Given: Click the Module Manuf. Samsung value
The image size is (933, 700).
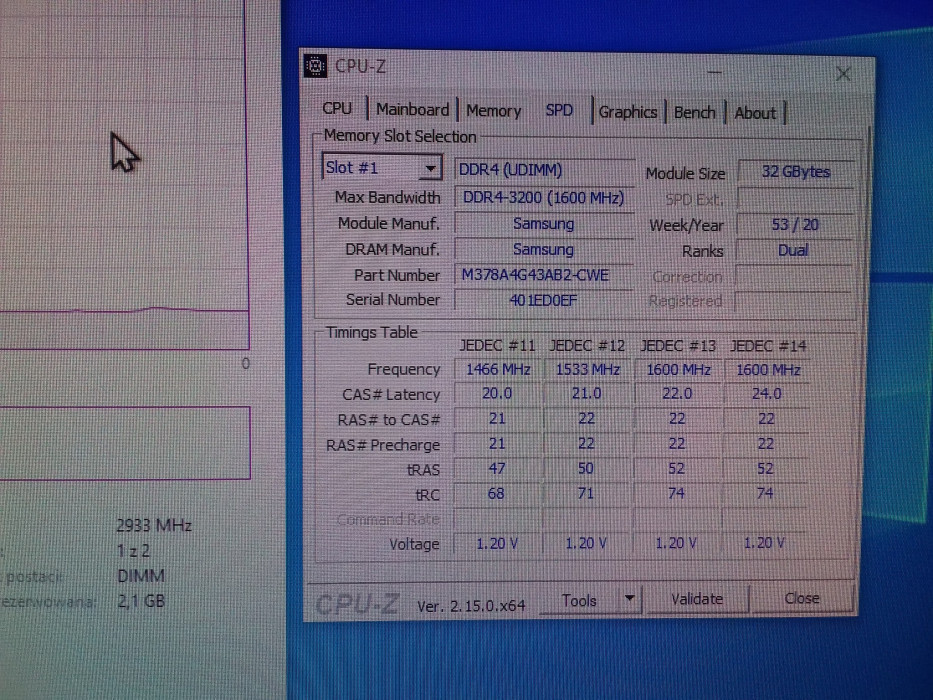Looking at the screenshot, I should tap(544, 224).
